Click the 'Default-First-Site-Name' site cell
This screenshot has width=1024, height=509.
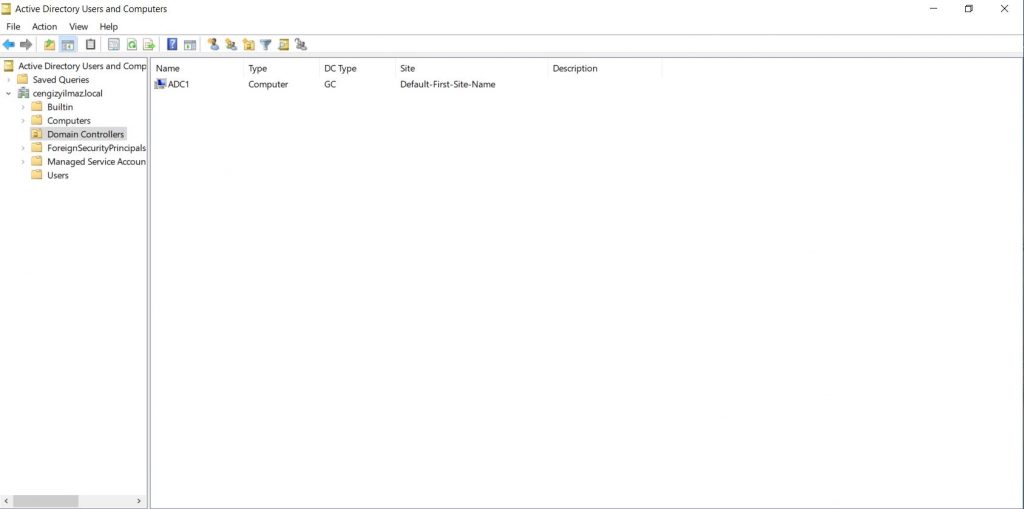click(447, 84)
